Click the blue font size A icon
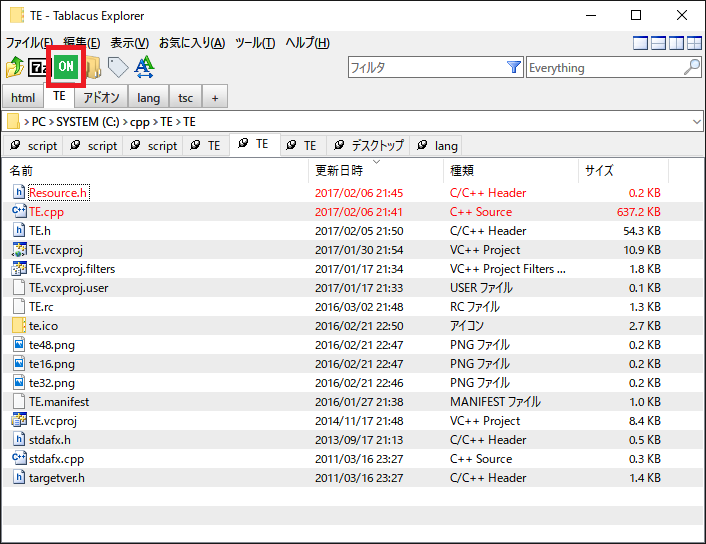 coord(145,67)
